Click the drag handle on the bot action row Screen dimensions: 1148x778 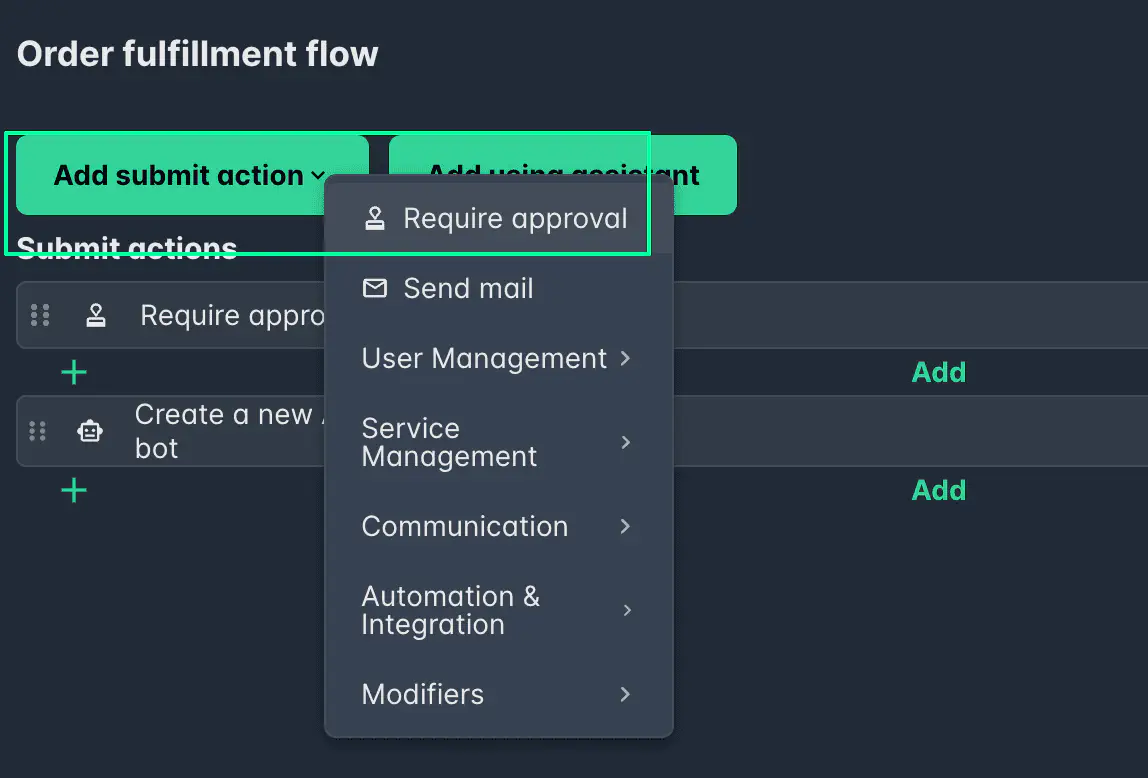coord(38,431)
